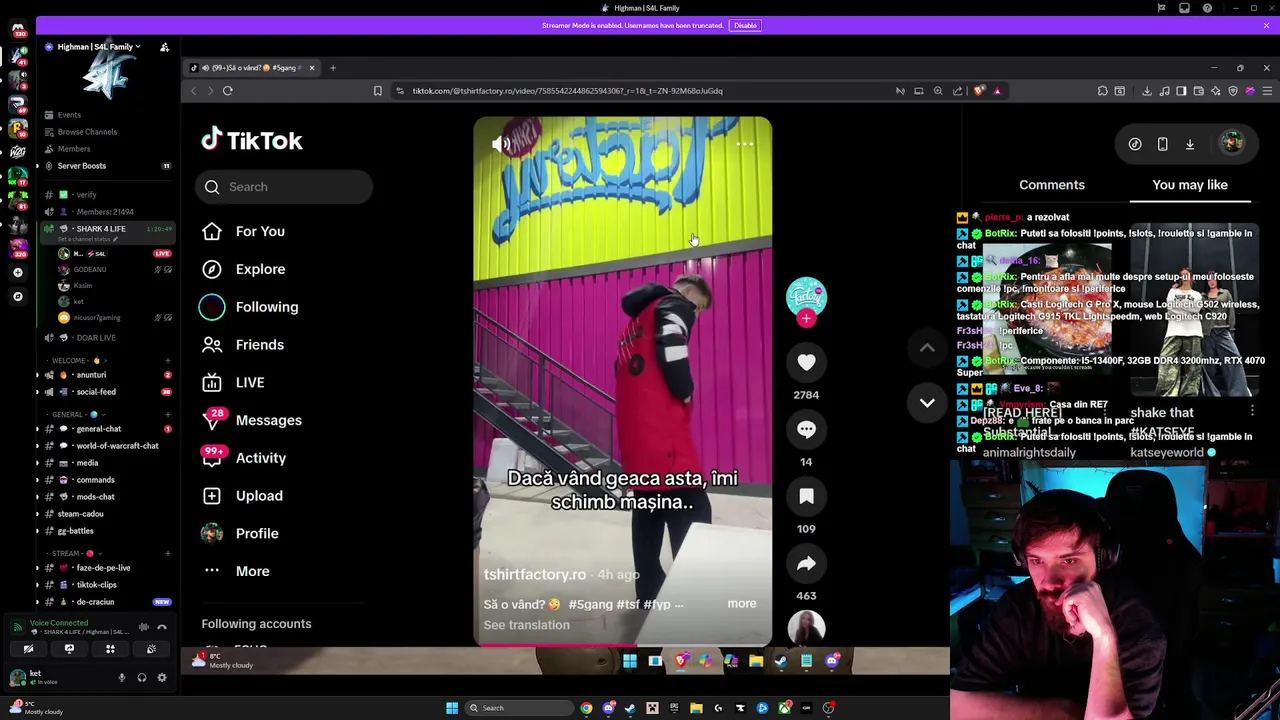Screen dimensions: 1280x720
Task: Mute the TikTok video sound
Action: point(501,144)
